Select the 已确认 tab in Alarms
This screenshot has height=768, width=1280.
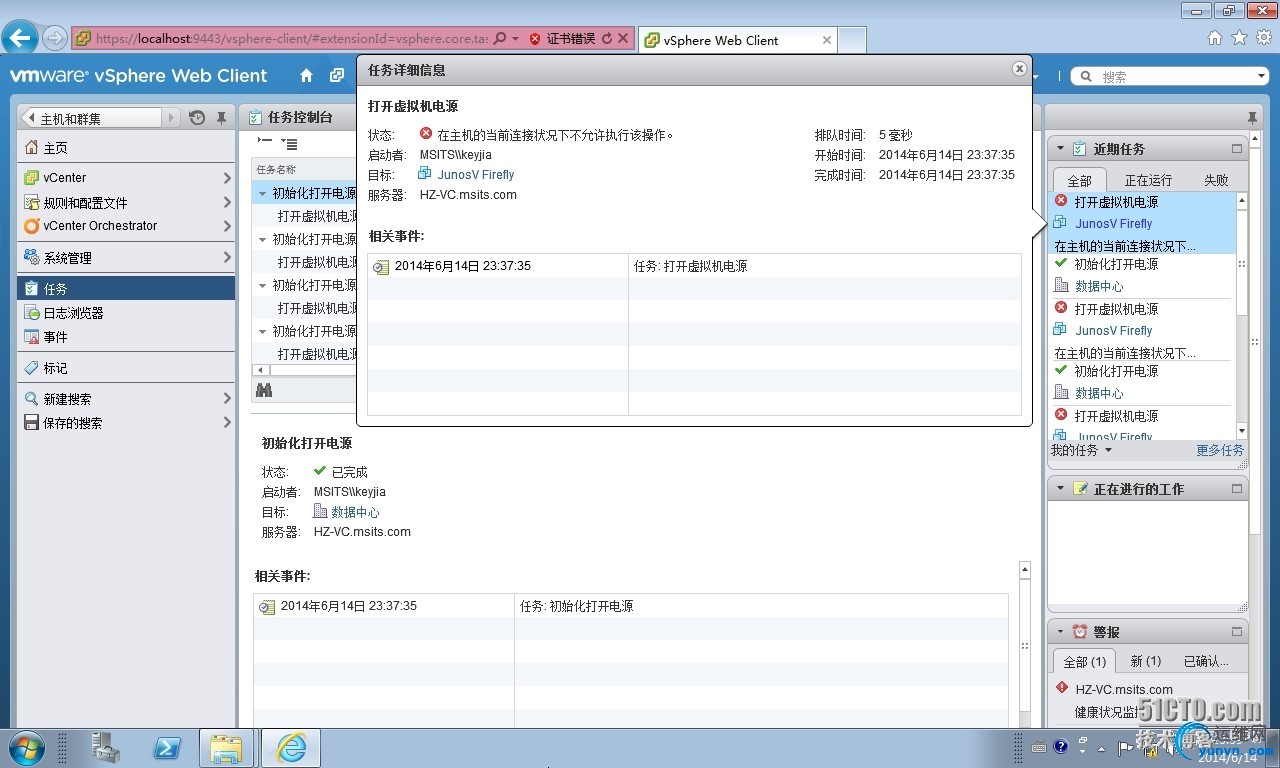[1206, 661]
